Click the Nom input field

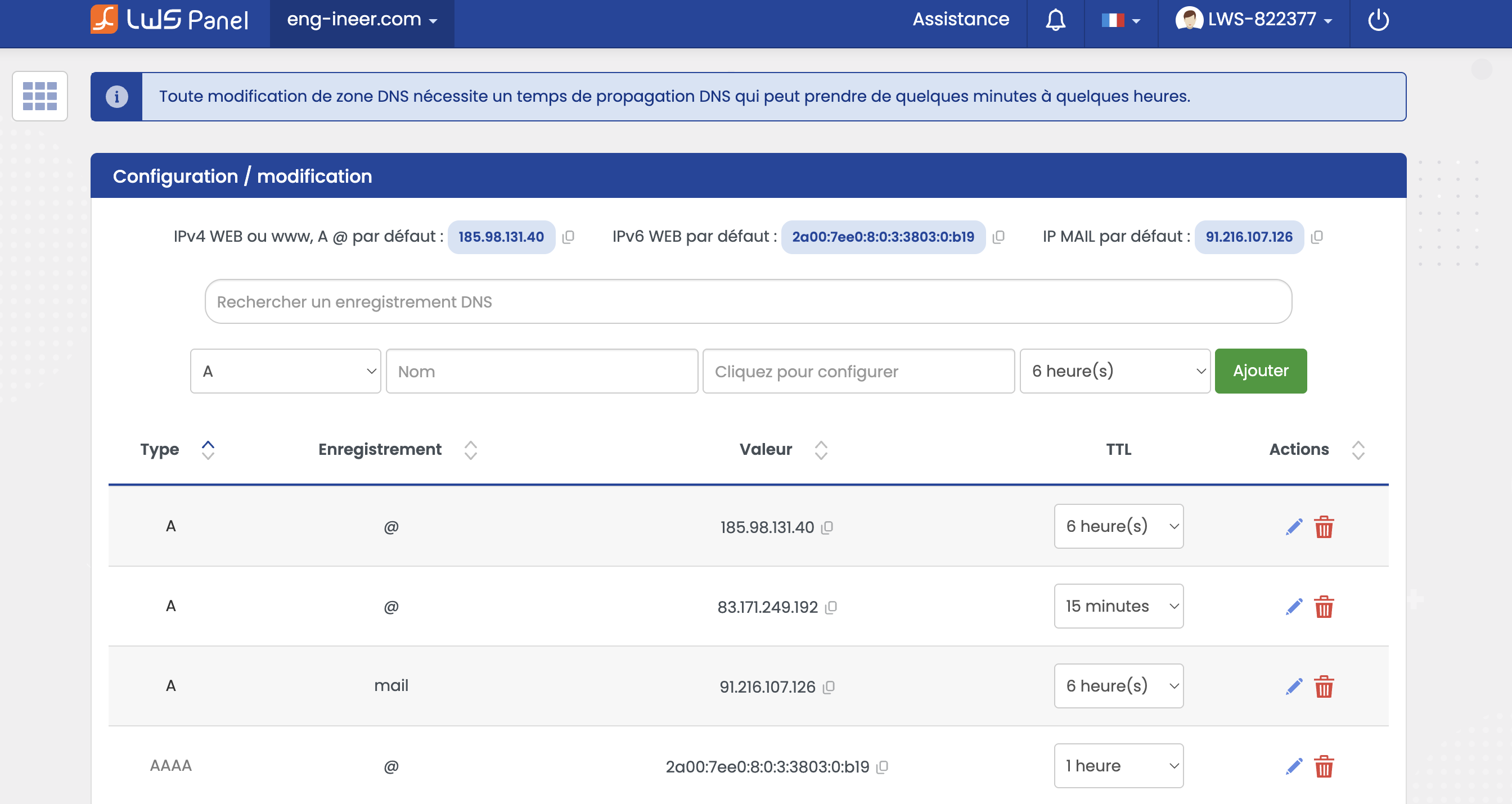542,371
